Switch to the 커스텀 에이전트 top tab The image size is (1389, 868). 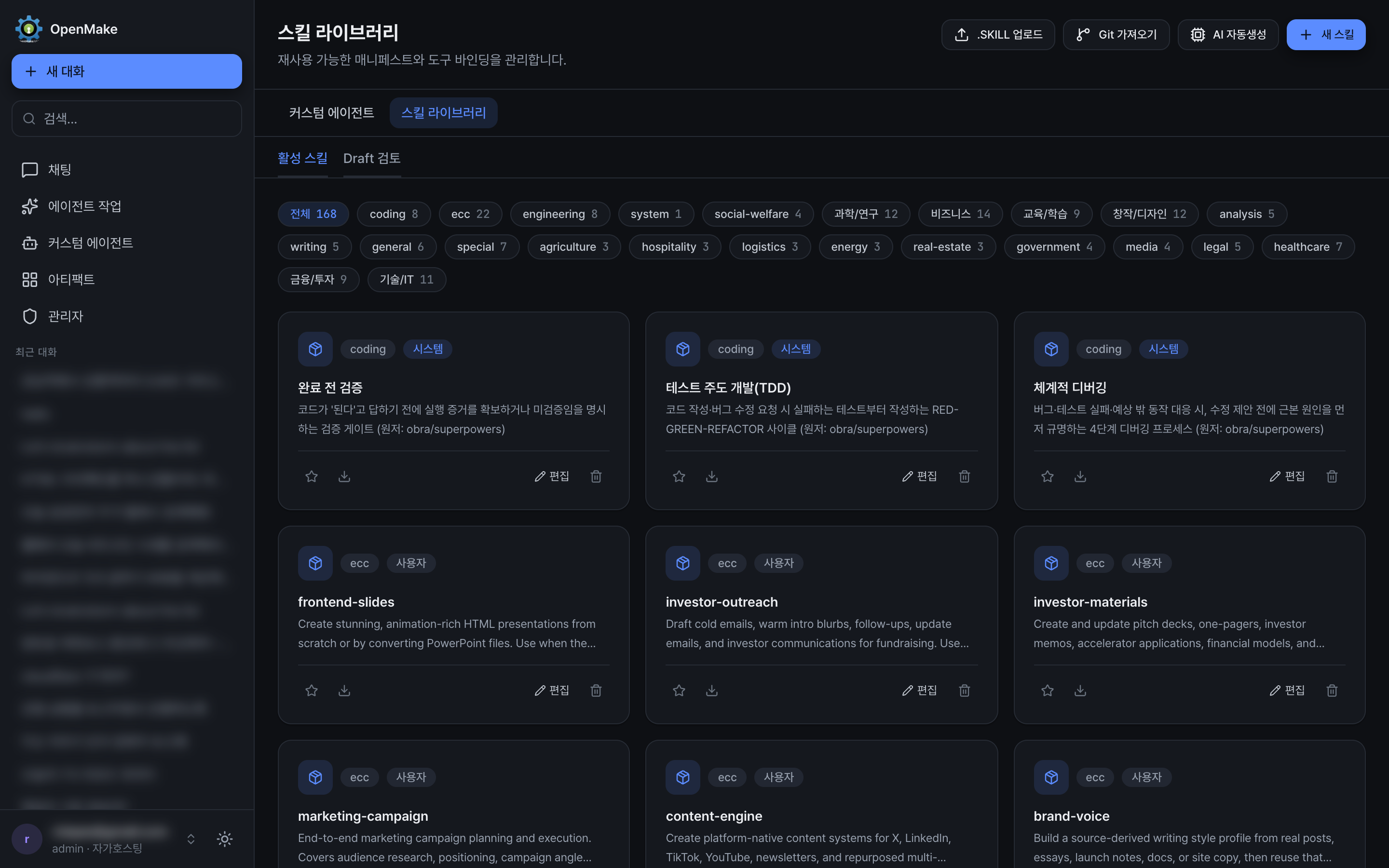[x=331, y=112]
